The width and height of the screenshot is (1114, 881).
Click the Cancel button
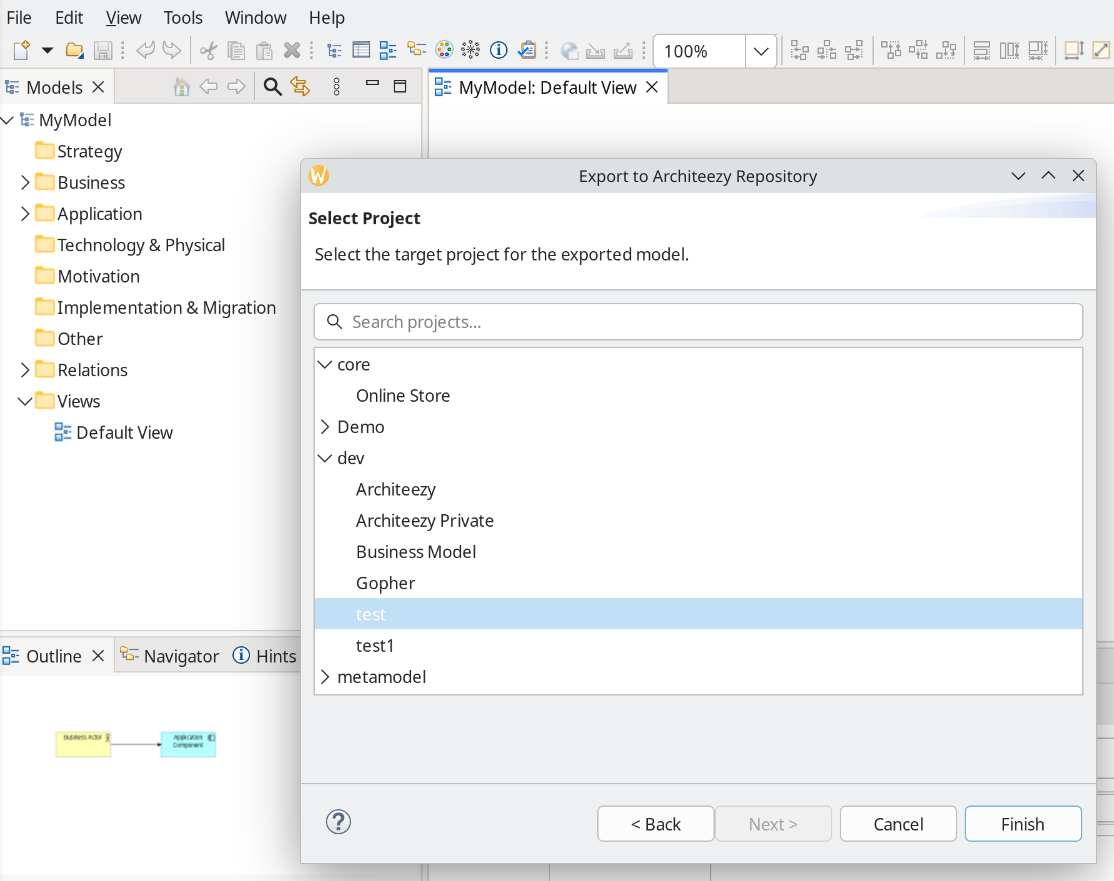(x=898, y=824)
